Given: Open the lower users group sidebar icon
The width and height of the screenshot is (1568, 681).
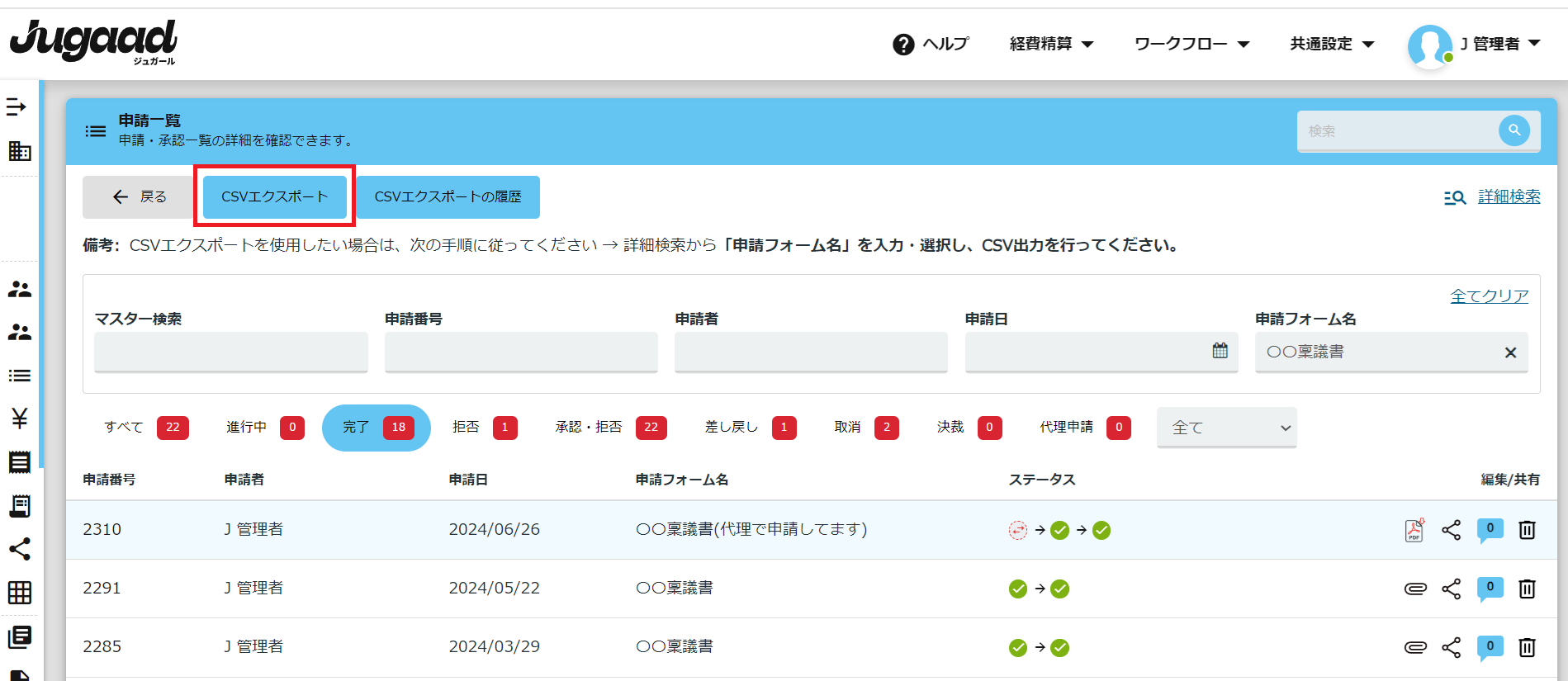Looking at the screenshot, I should coord(19,332).
